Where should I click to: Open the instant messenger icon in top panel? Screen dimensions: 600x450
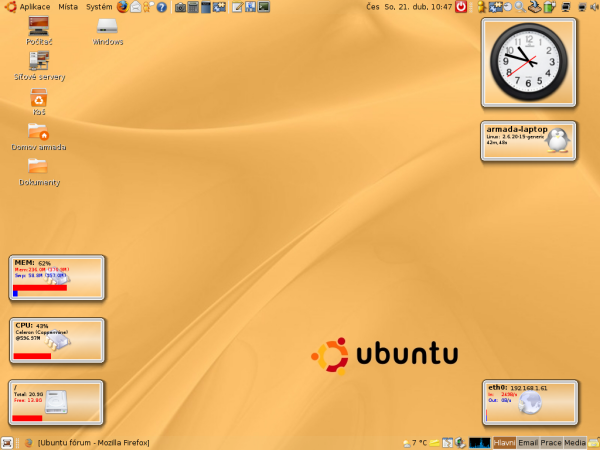pos(148,7)
